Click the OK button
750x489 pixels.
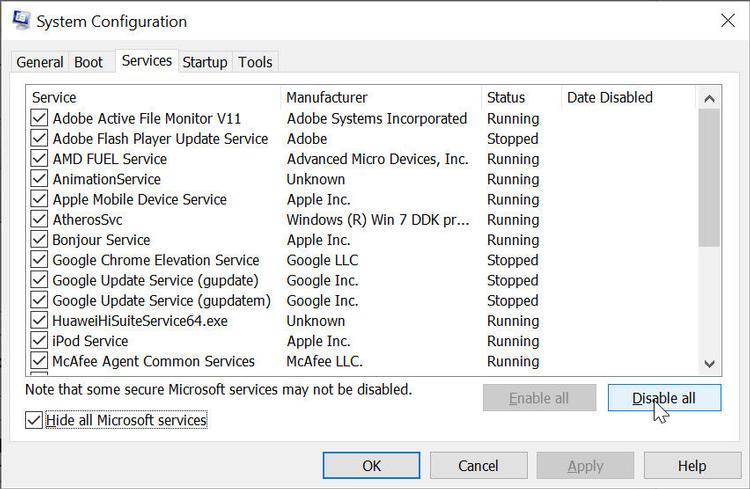371,465
